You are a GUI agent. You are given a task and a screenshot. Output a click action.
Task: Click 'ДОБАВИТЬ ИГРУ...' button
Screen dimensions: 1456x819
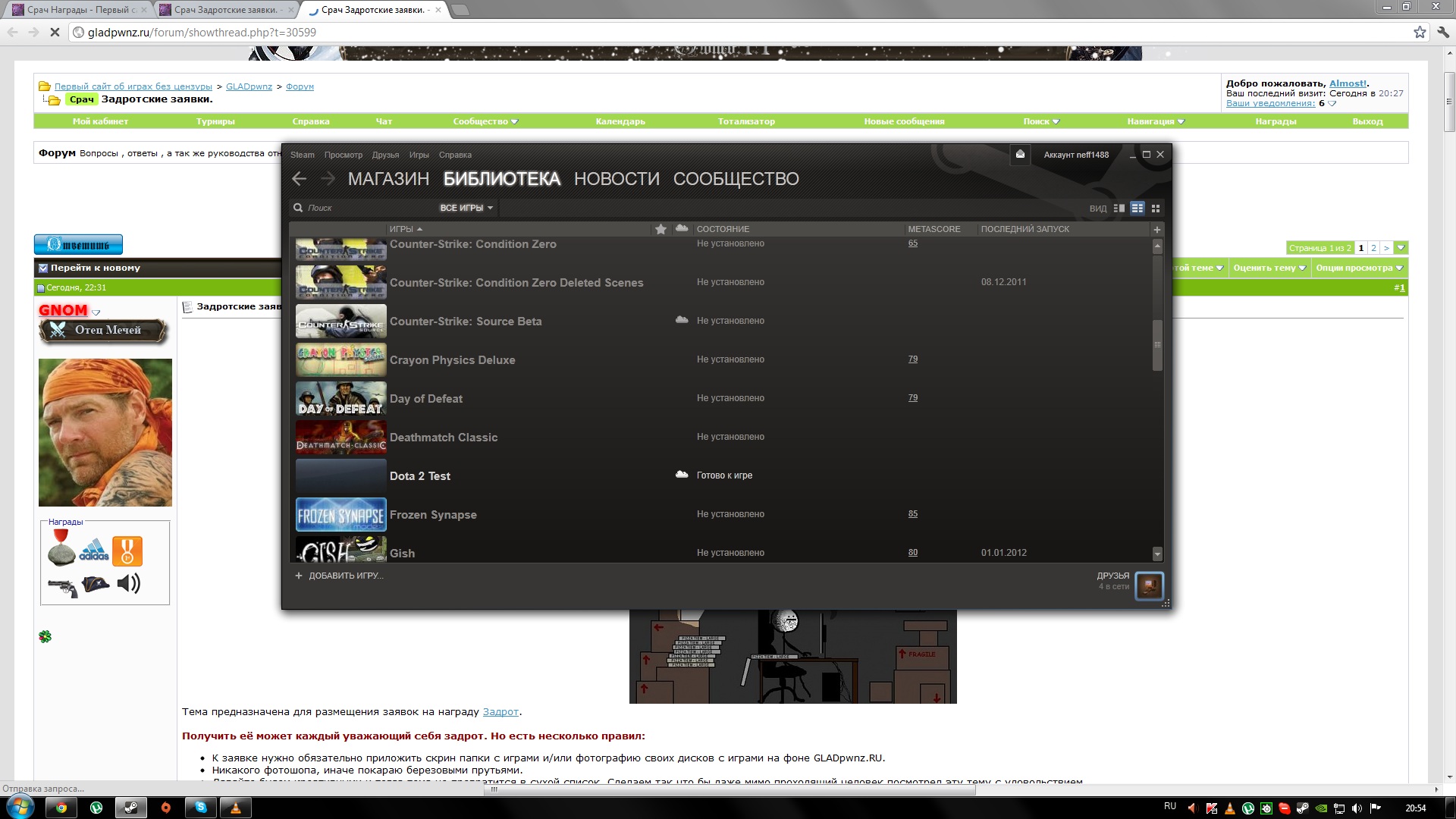pyautogui.click(x=340, y=576)
